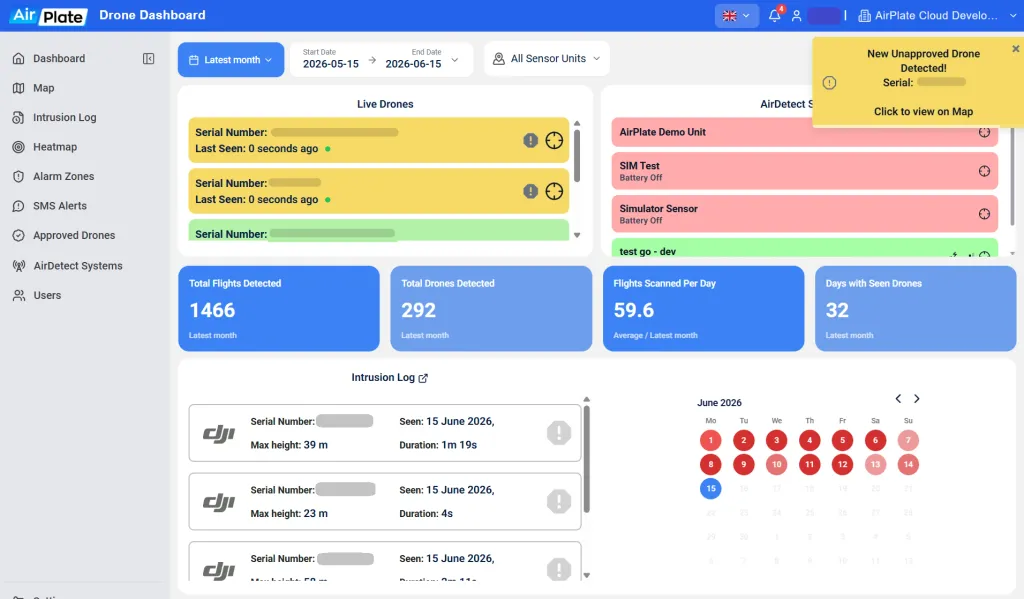Select the green live drone row
This screenshot has width=1024, height=599.
click(379, 231)
